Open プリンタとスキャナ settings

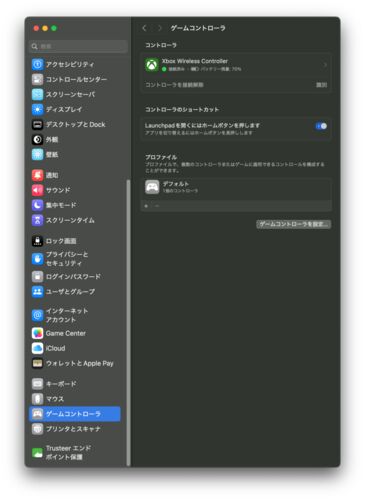click(66, 429)
